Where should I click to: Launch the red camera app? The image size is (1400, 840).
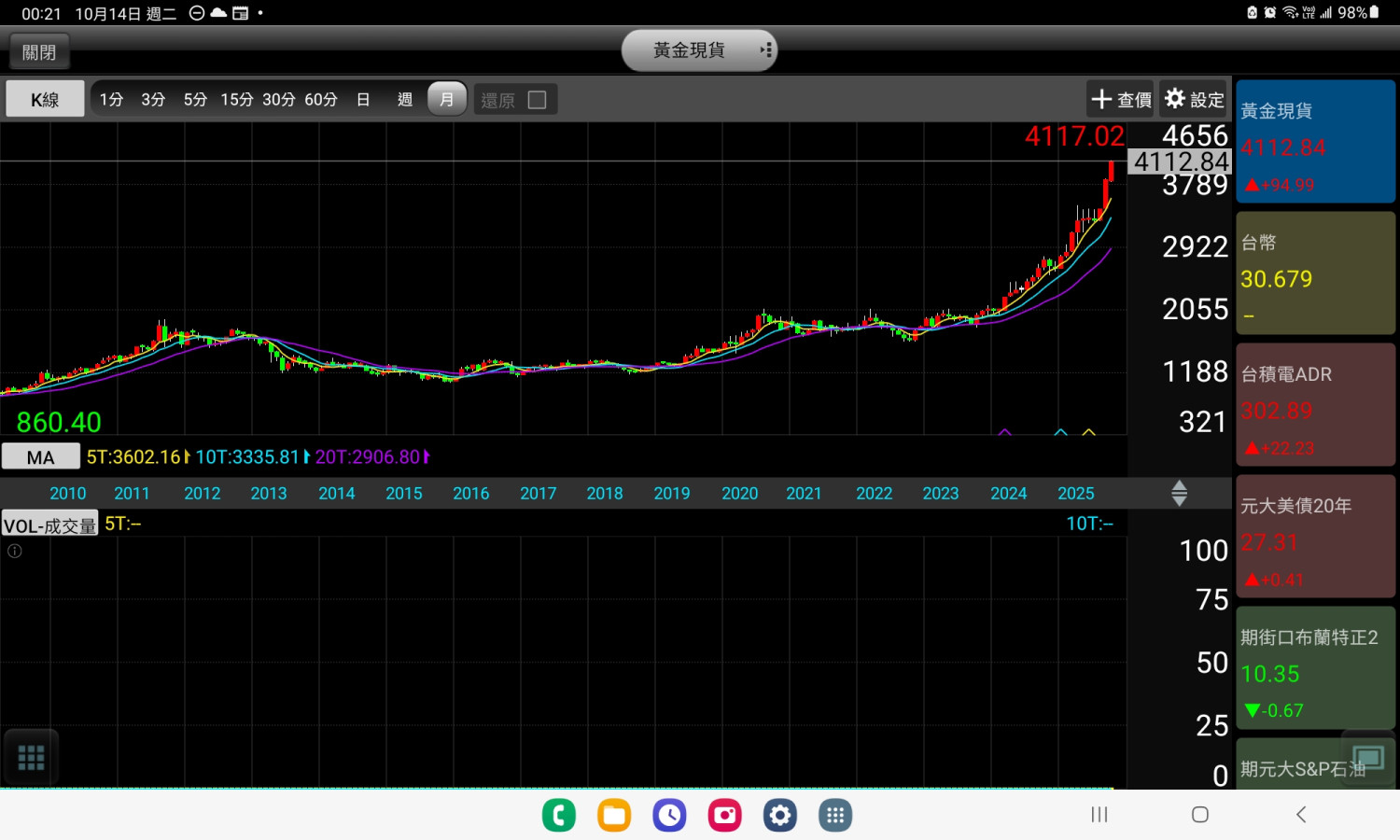pyautogui.click(x=724, y=815)
